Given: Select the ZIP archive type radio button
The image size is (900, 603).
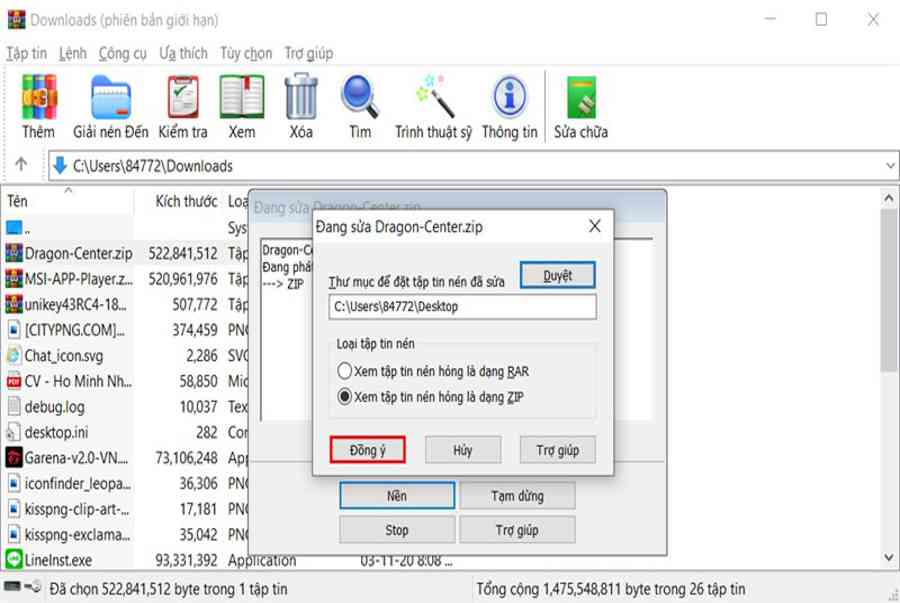Looking at the screenshot, I should pos(345,397).
